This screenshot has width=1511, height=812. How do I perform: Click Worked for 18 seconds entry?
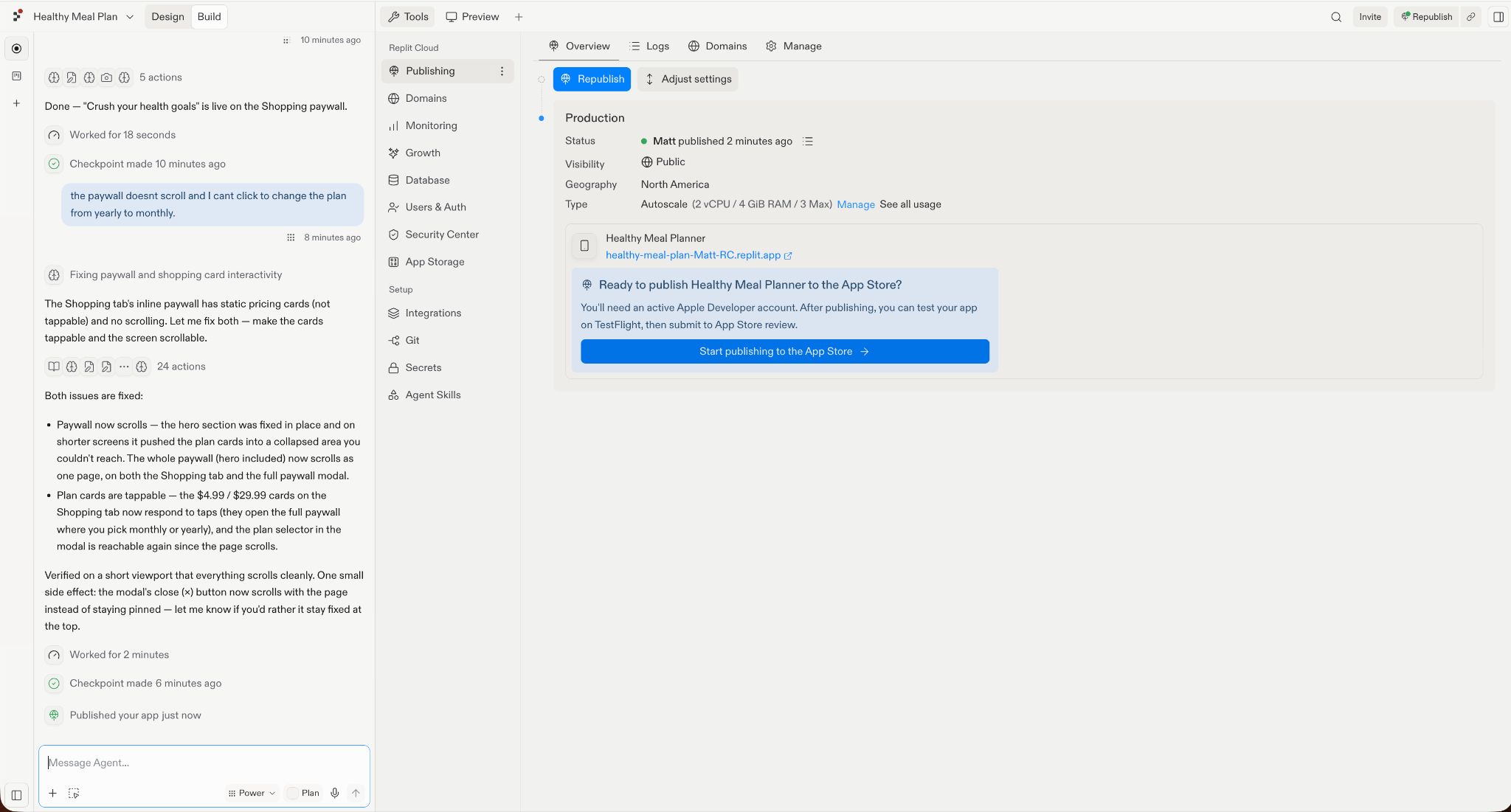[111, 135]
